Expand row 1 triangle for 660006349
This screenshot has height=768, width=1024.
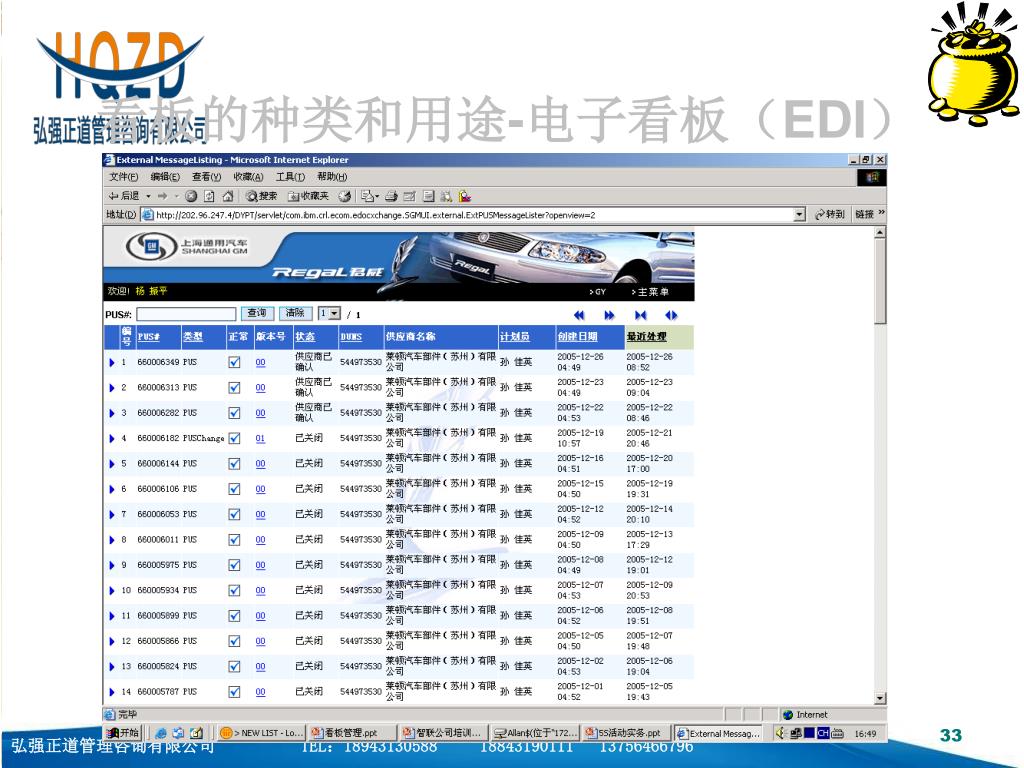[x=111, y=362]
